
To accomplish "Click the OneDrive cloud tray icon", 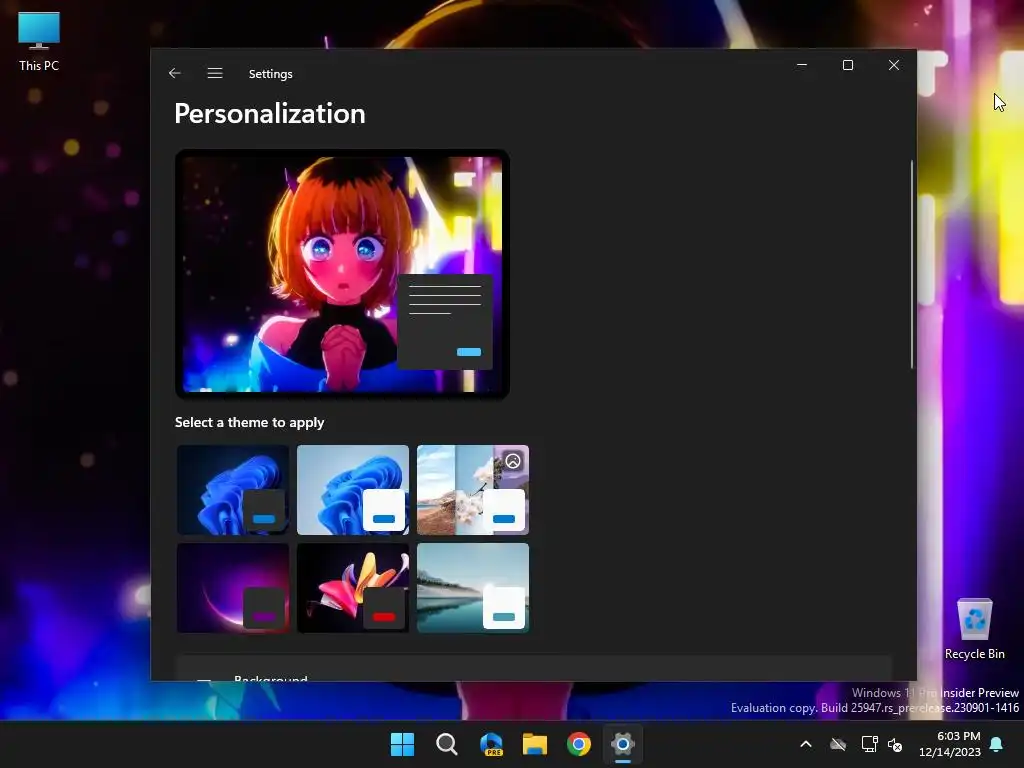I will click(x=838, y=744).
